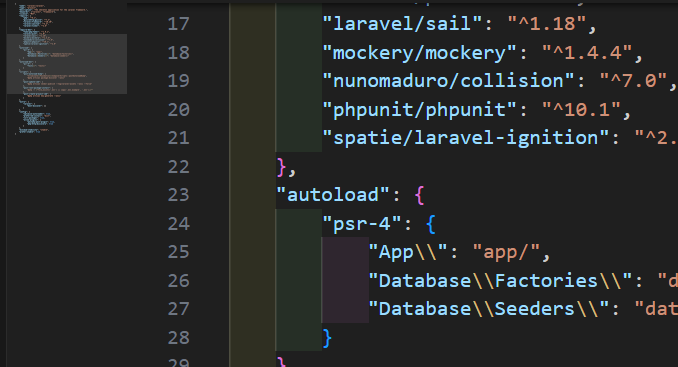678x367 pixels.
Task: Select line number 20 in gutter
Action: click(179, 109)
